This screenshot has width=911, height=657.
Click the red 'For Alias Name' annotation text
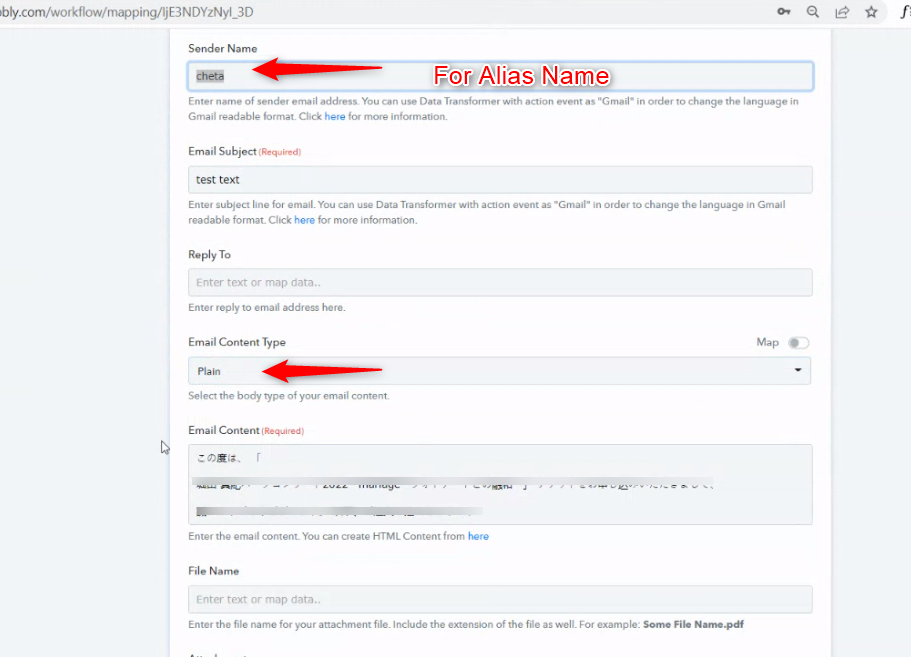(521, 76)
